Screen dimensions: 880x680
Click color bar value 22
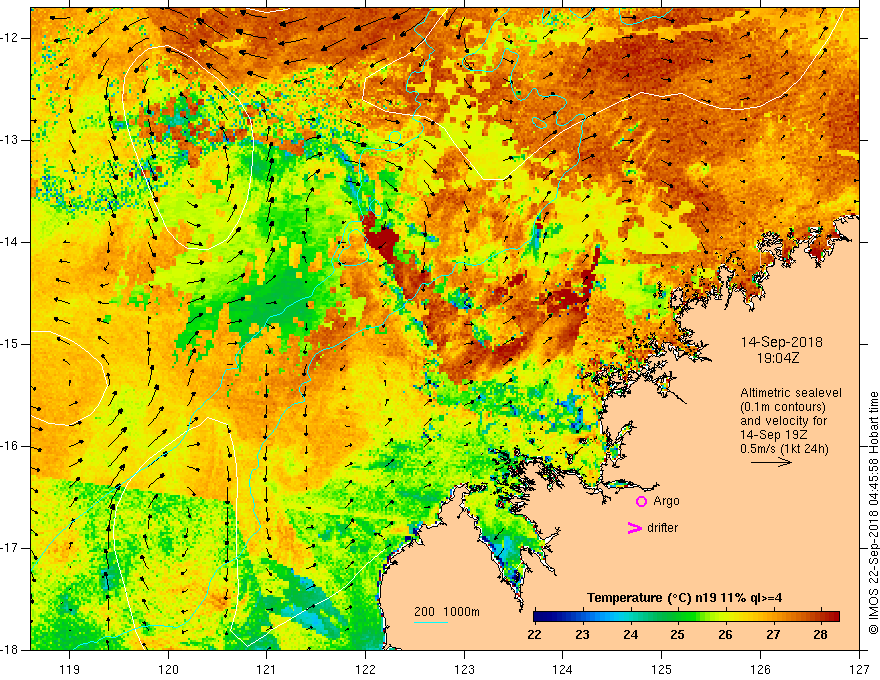(534, 635)
